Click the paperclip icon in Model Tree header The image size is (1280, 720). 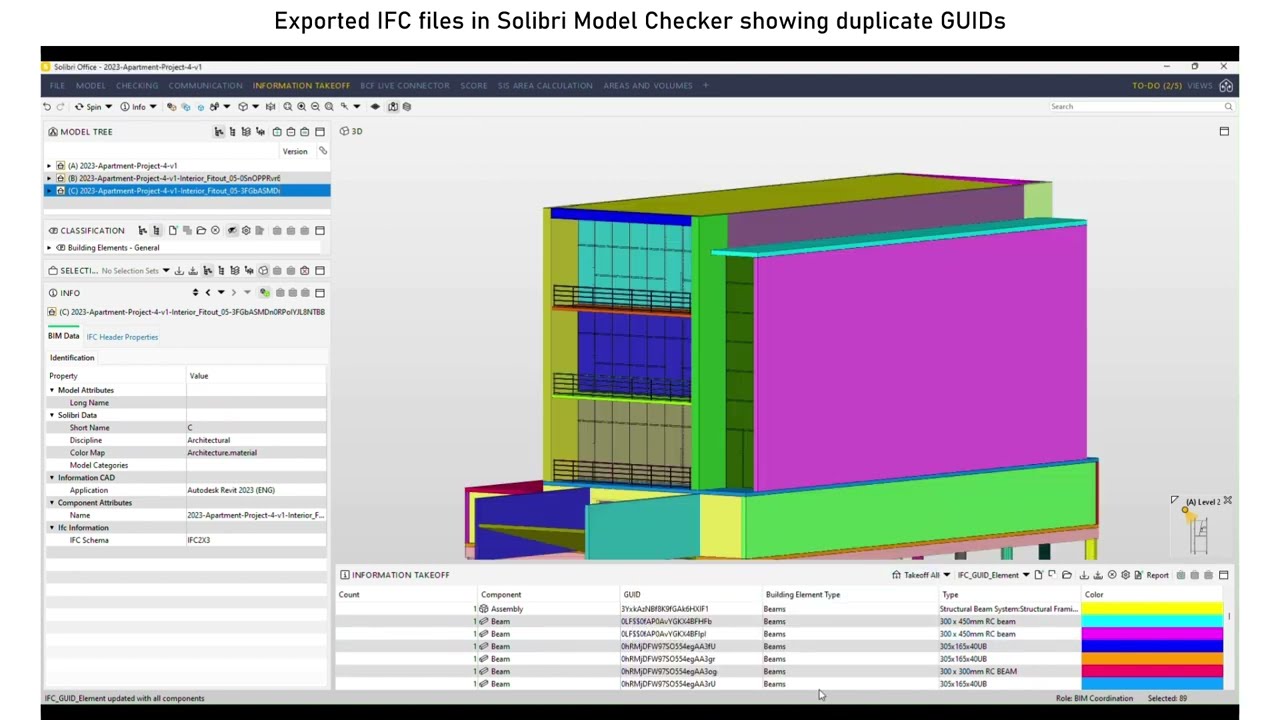pos(323,151)
